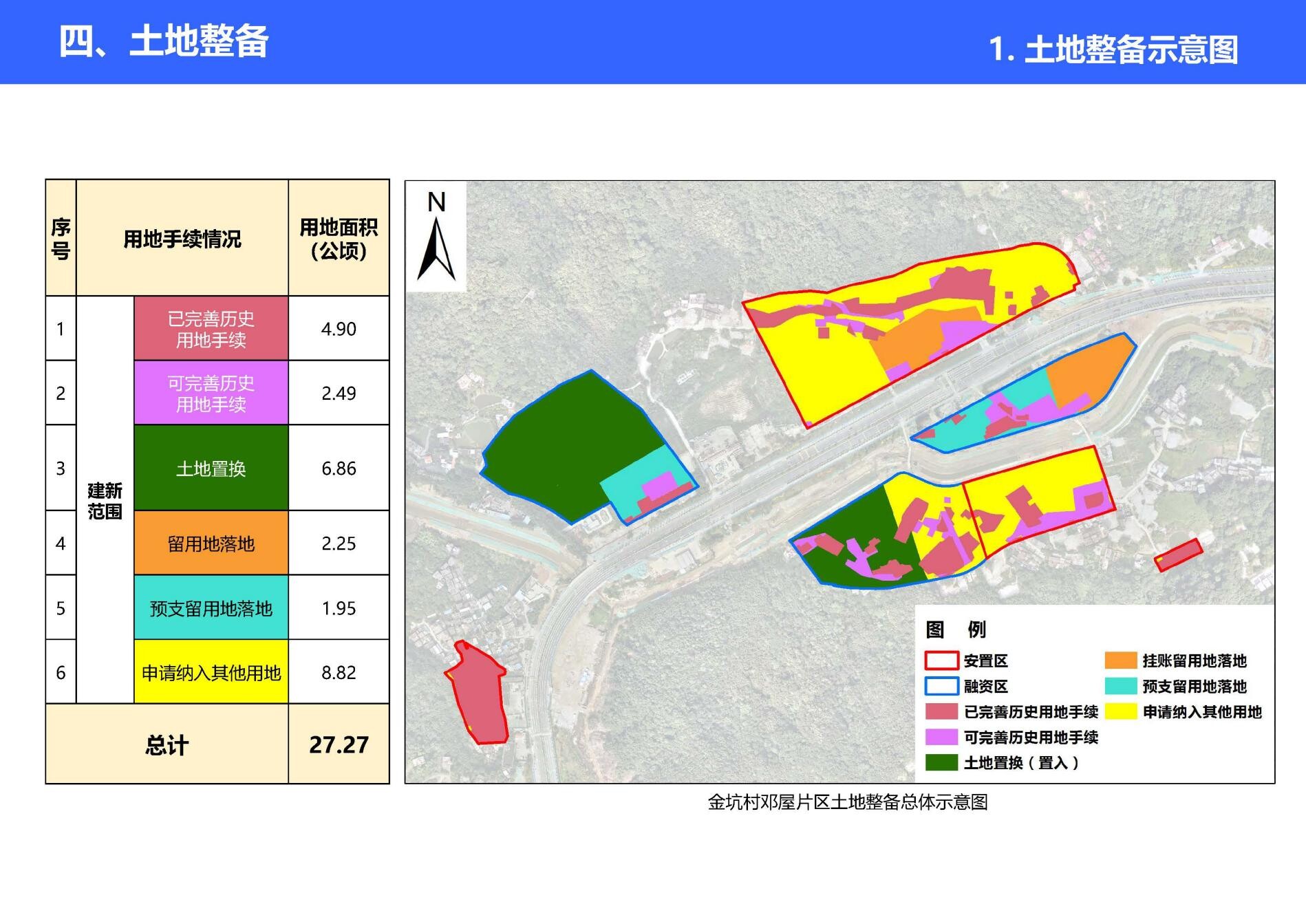Image resolution: width=1306 pixels, height=924 pixels.
Task: Click the 1. 土地整备示意图 subtitle text
Action: coord(1113,50)
